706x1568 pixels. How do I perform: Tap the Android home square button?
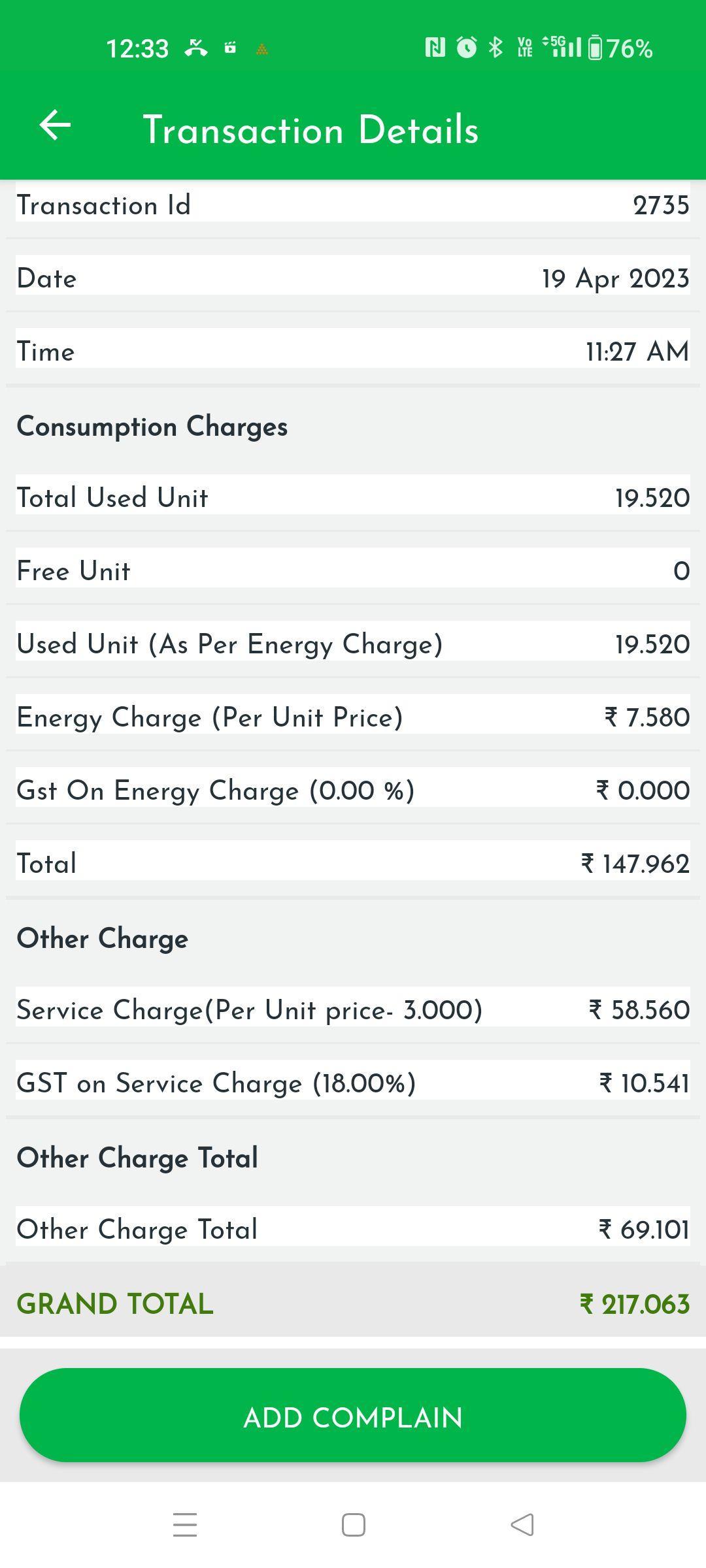(x=354, y=1525)
